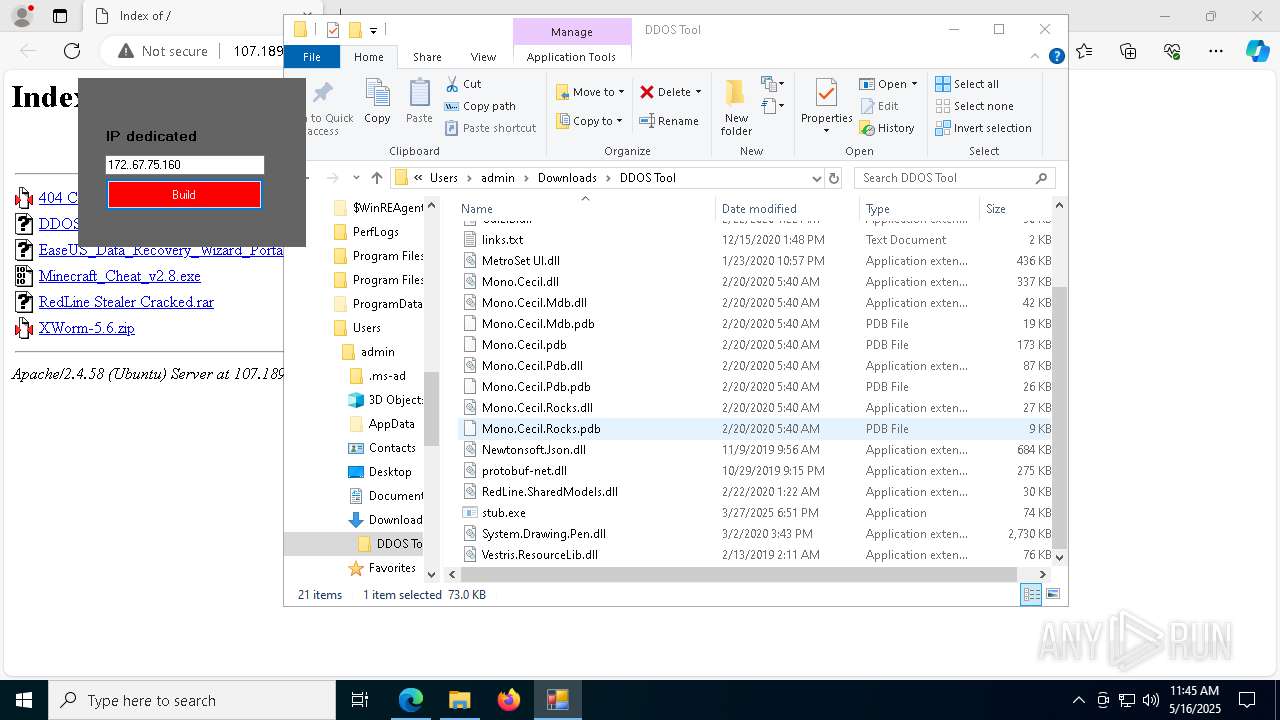The height and width of the screenshot is (720, 1280).
Task: Select Desktop in navigation tree
Action: point(389,472)
